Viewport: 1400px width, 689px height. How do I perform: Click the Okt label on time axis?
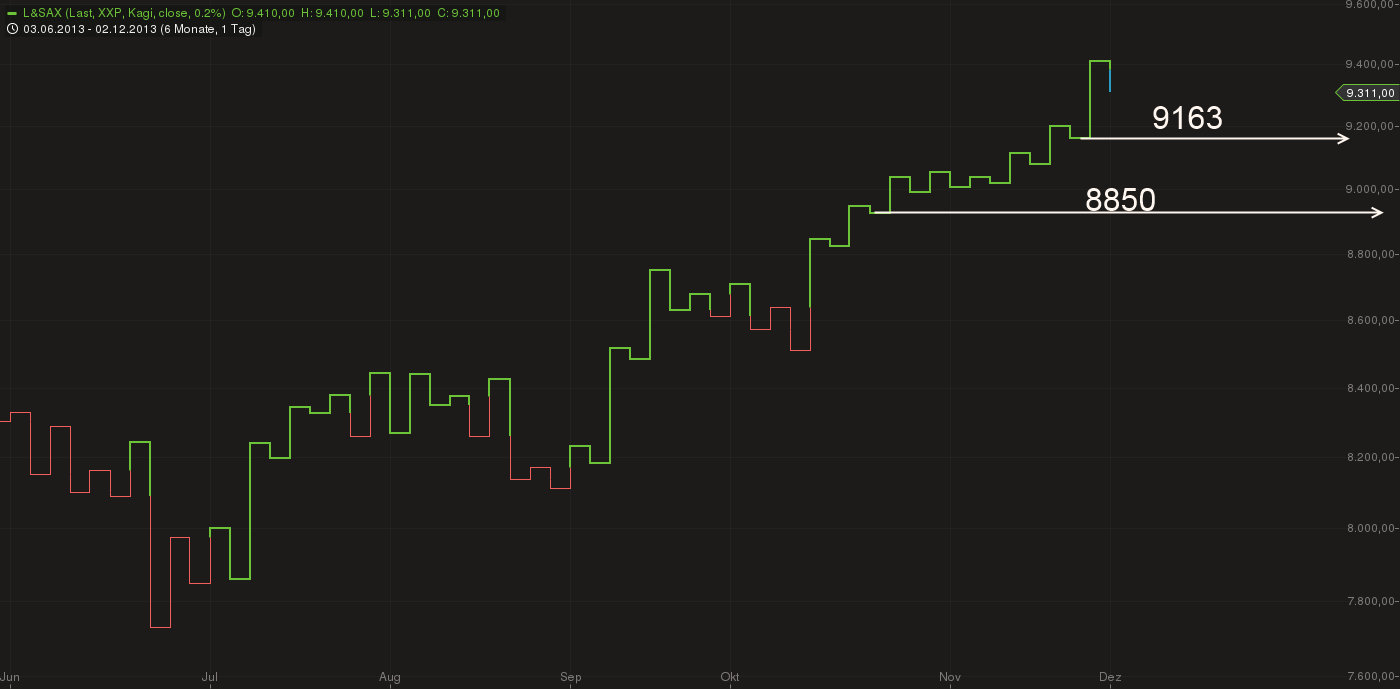coord(730,677)
